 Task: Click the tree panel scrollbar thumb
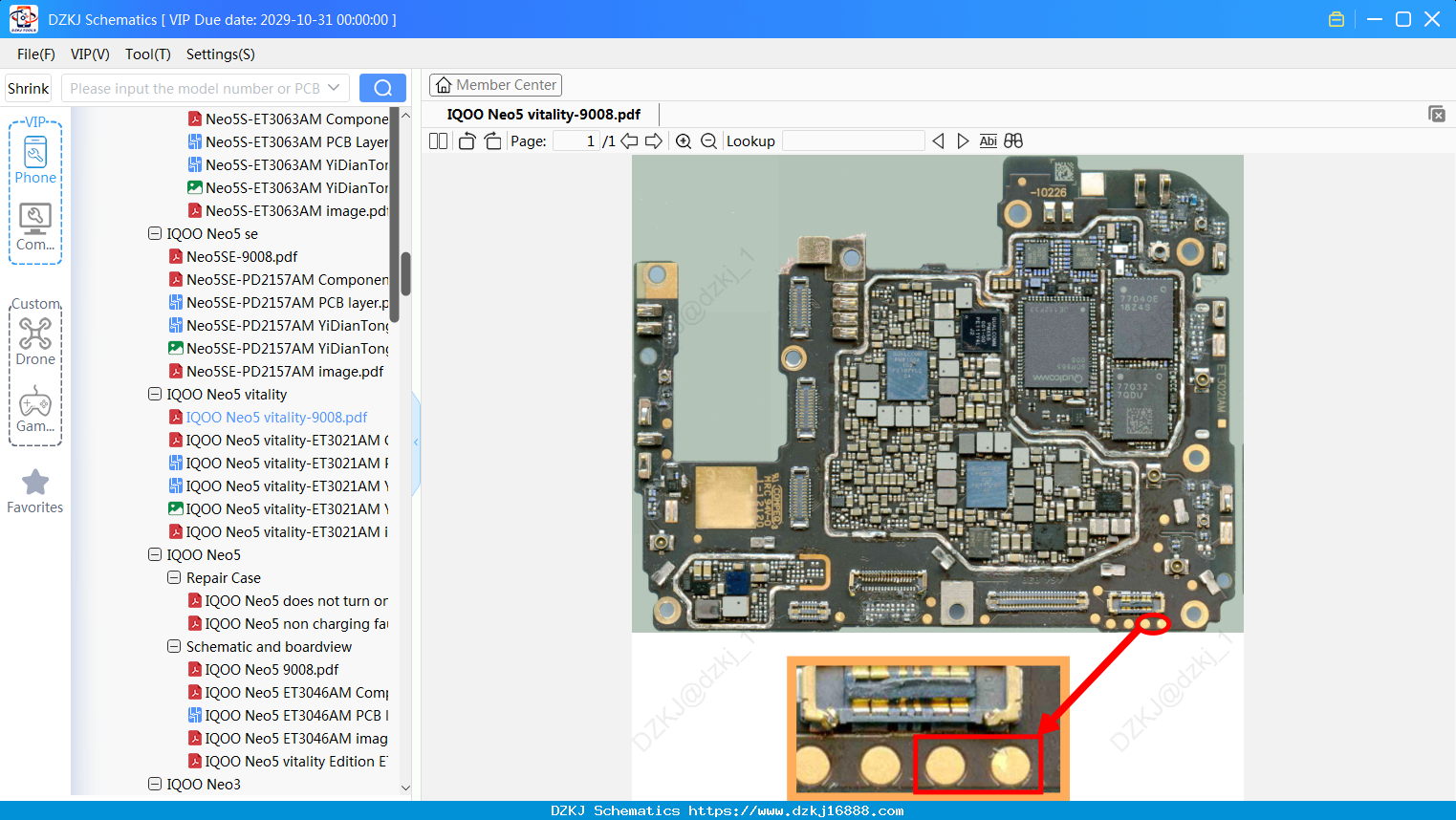coord(405,274)
